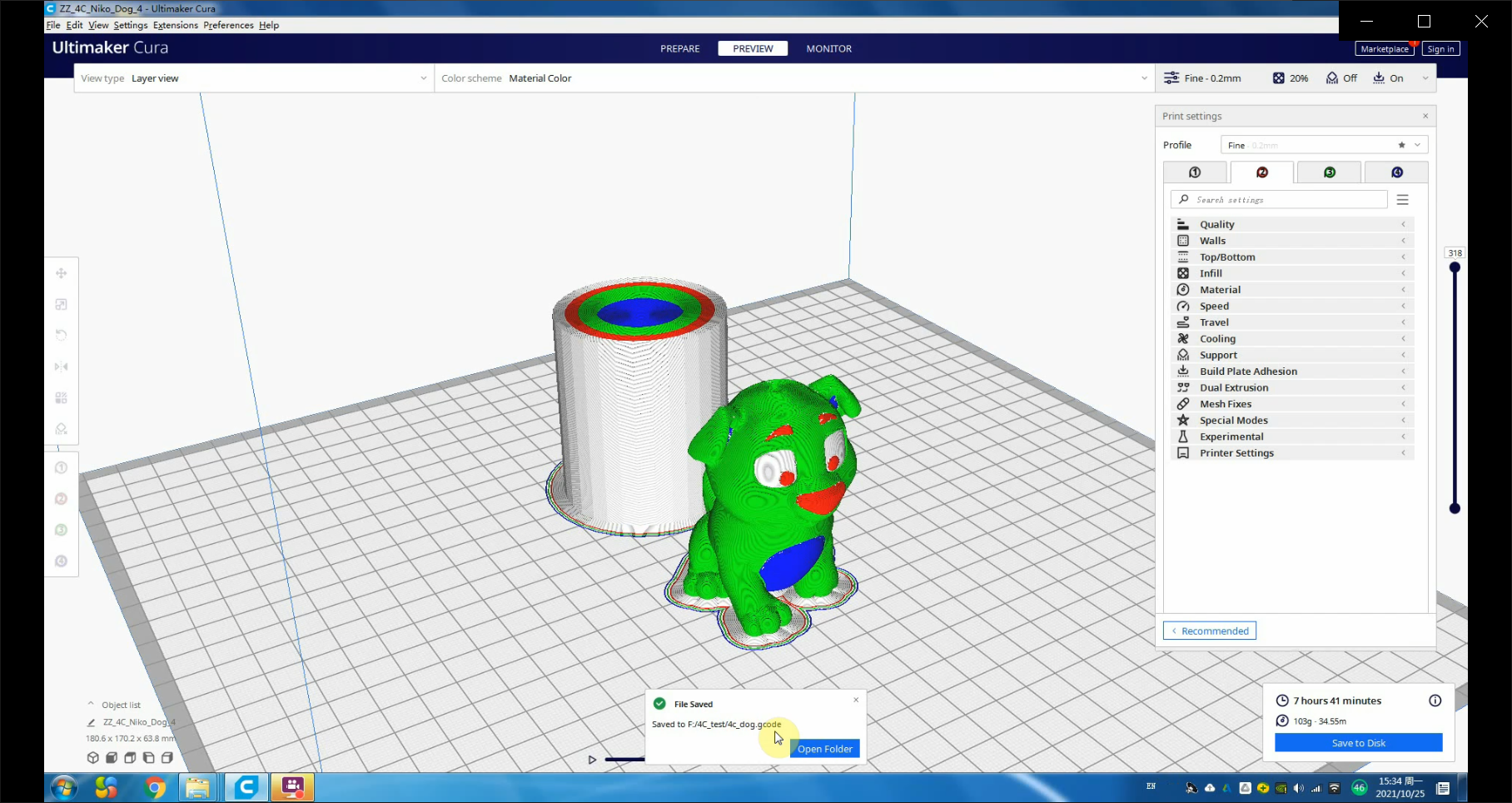Switch to 3D perspective view cube icon
This screenshot has height=803, width=1512.
coord(93,758)
